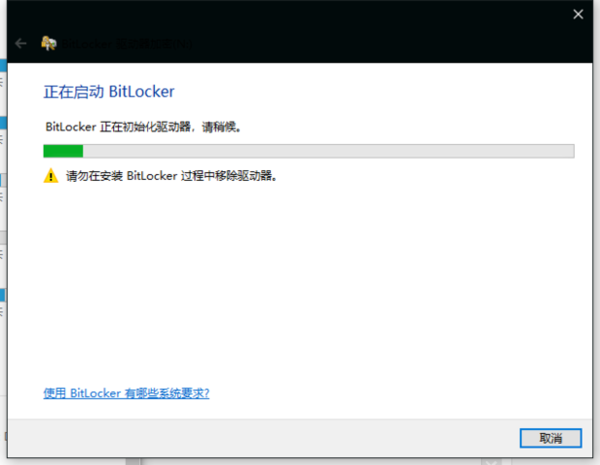Select the lowest blue strip behind the left edge
600x465 pixels.
[2, 295]
